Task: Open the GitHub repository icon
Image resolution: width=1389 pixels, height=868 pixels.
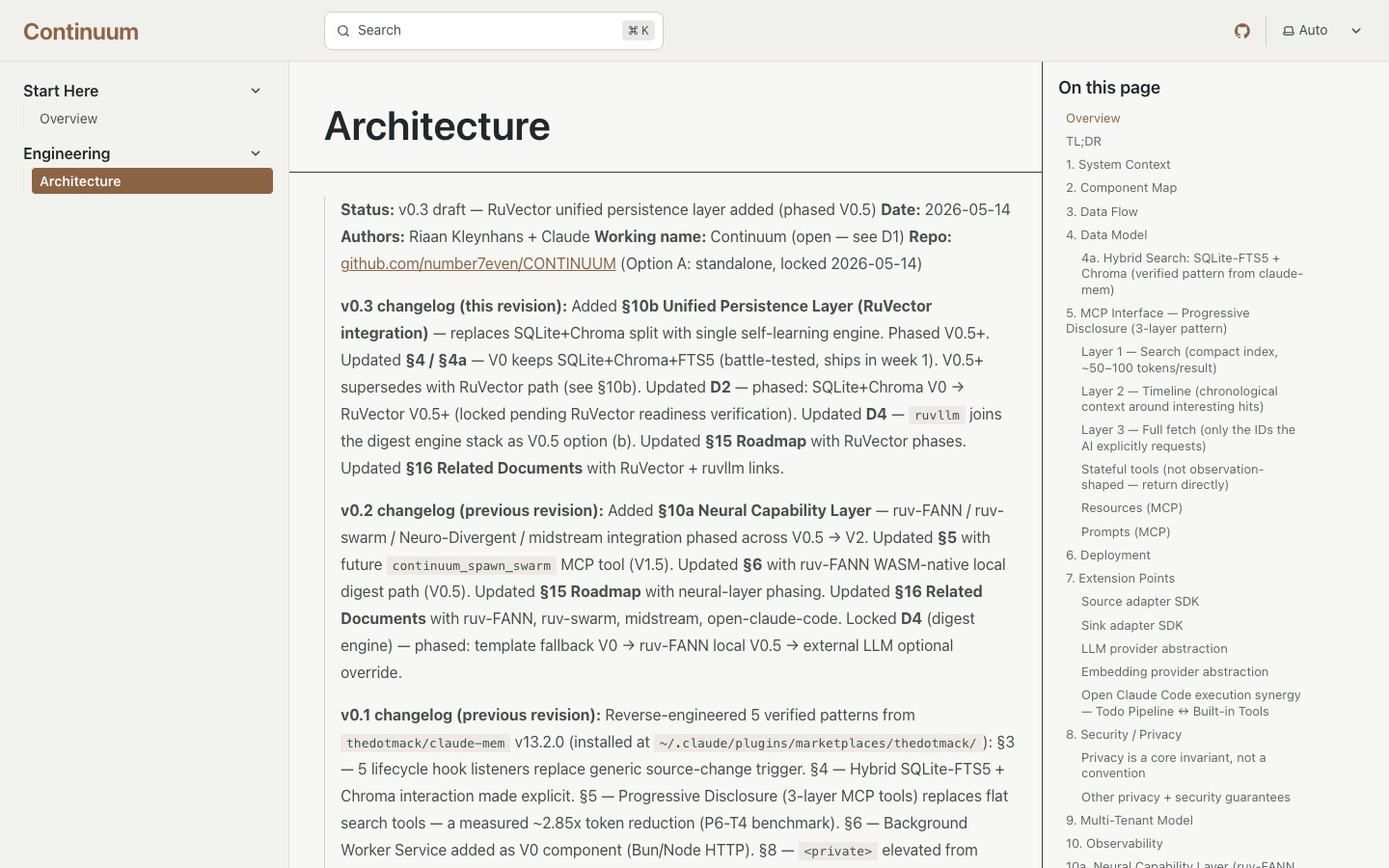Action: point(1242,31)
